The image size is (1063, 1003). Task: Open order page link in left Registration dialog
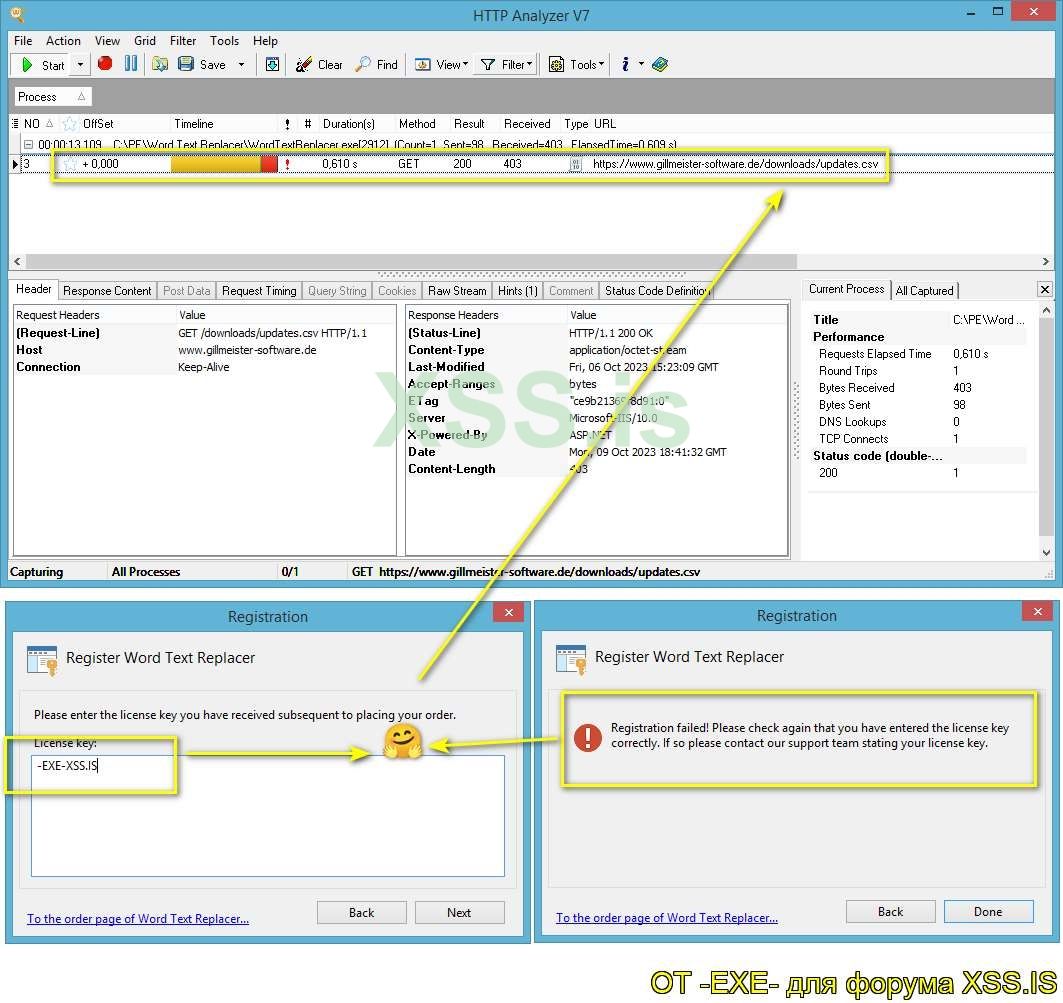(138, 919)
